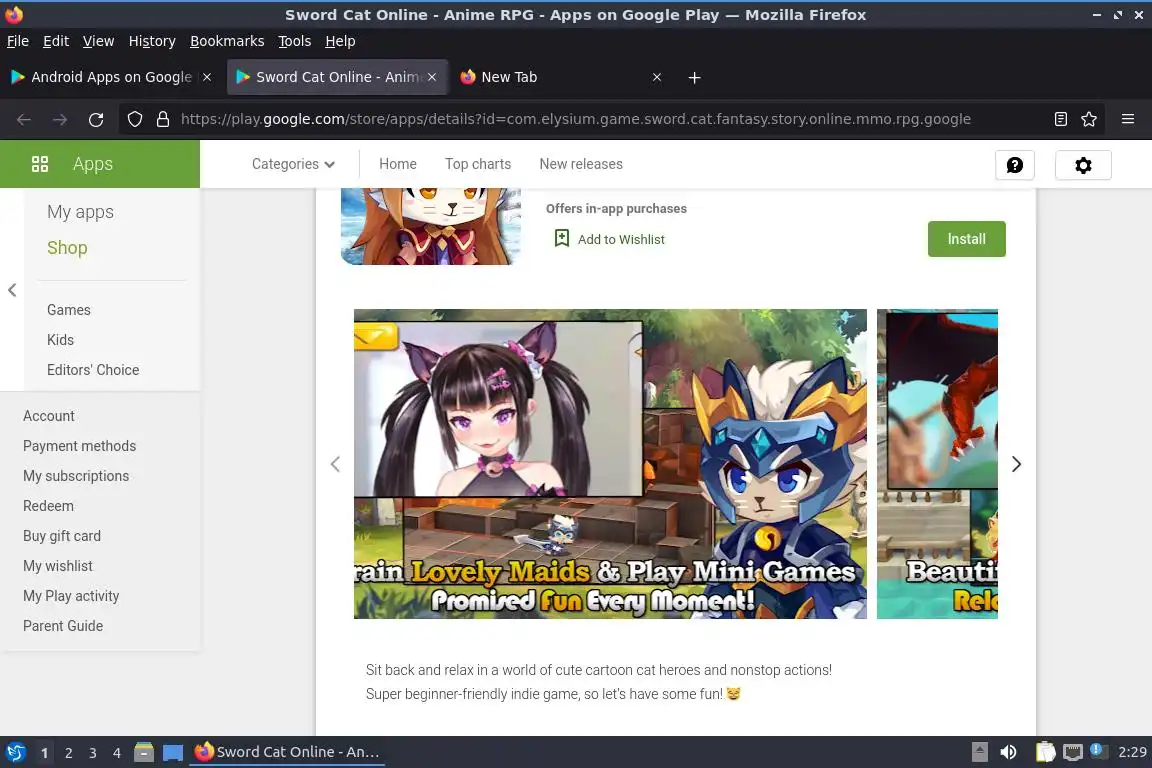
Task: Click the URL address bar
Action: tap(575, 119)
